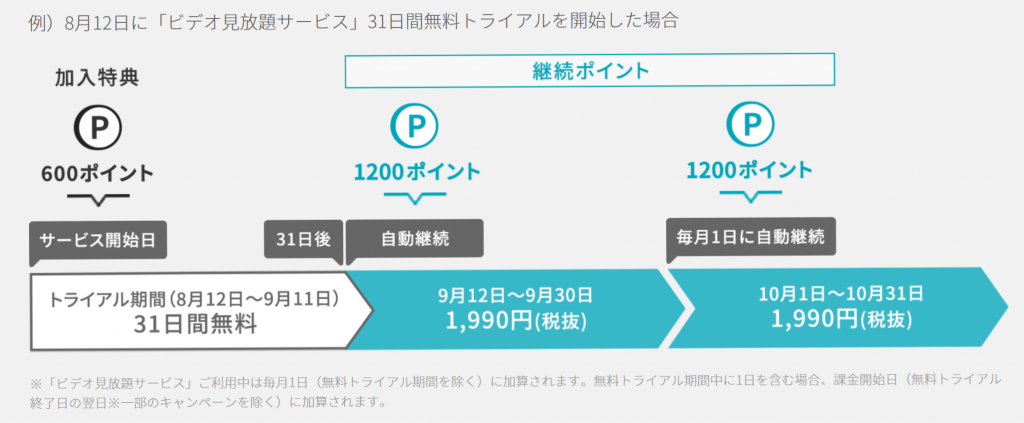Click the 毎月1日に自動継続 tag
The height and width of the screenshot is (423, 1024).
[x=751, y=238]
